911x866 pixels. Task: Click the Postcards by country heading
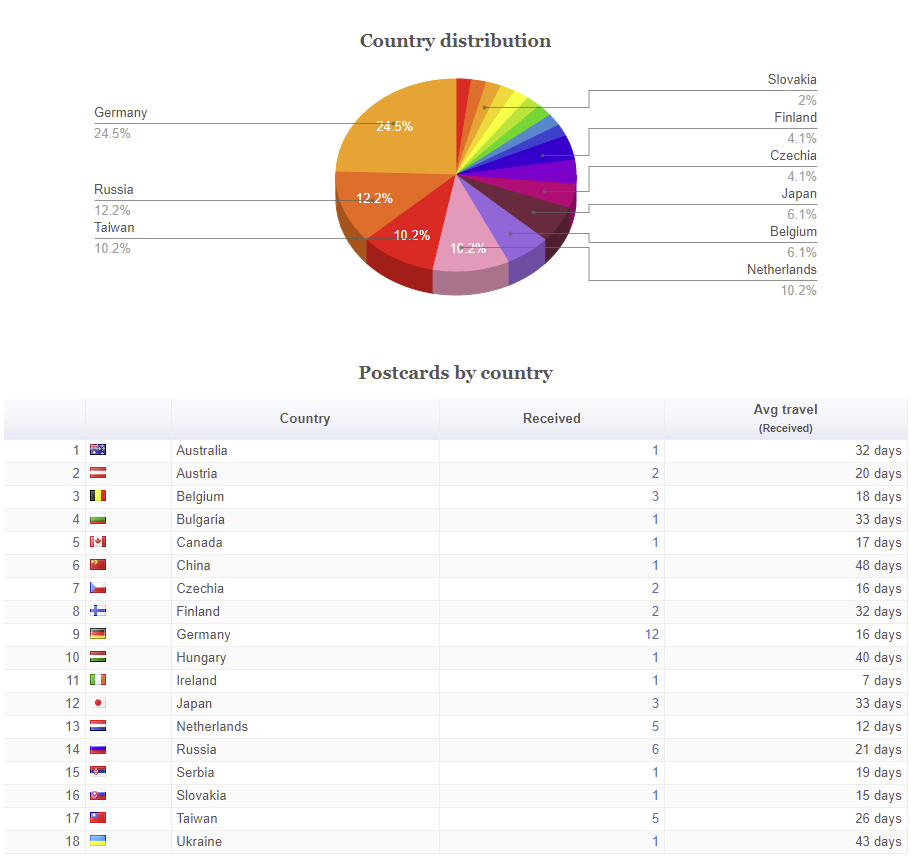click(x=456, y=372)
